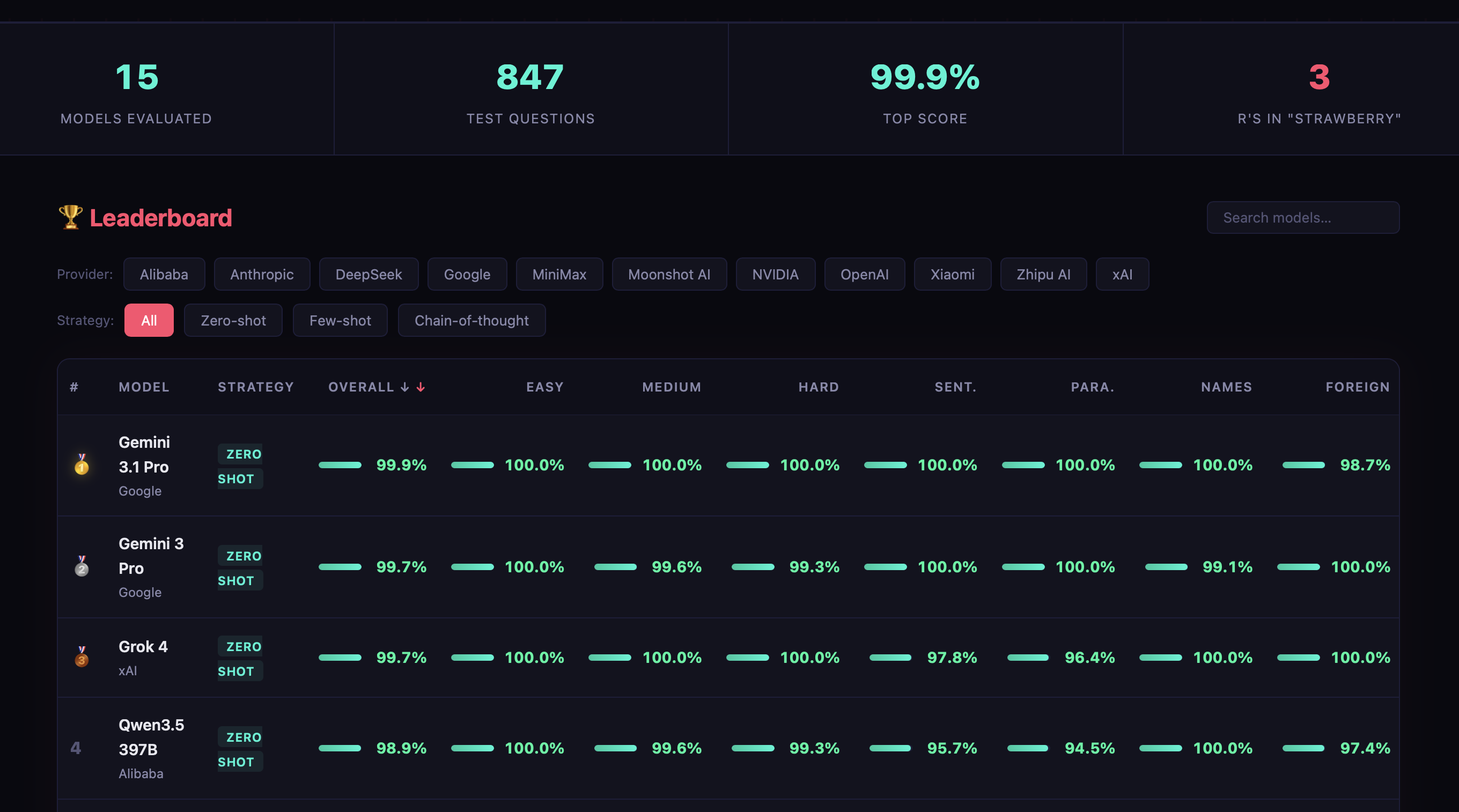Click the silver medal icon for Gemini 3 Pro
Image resolution: width=1459 pixels, height=812 pixels.
click(82, 566)
